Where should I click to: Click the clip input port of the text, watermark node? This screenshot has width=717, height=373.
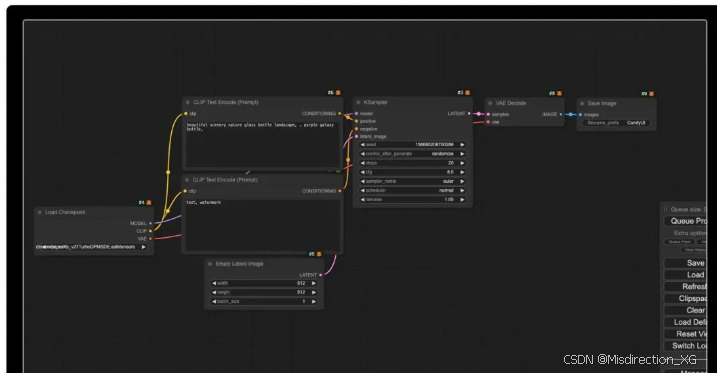(x=185, y=191)
